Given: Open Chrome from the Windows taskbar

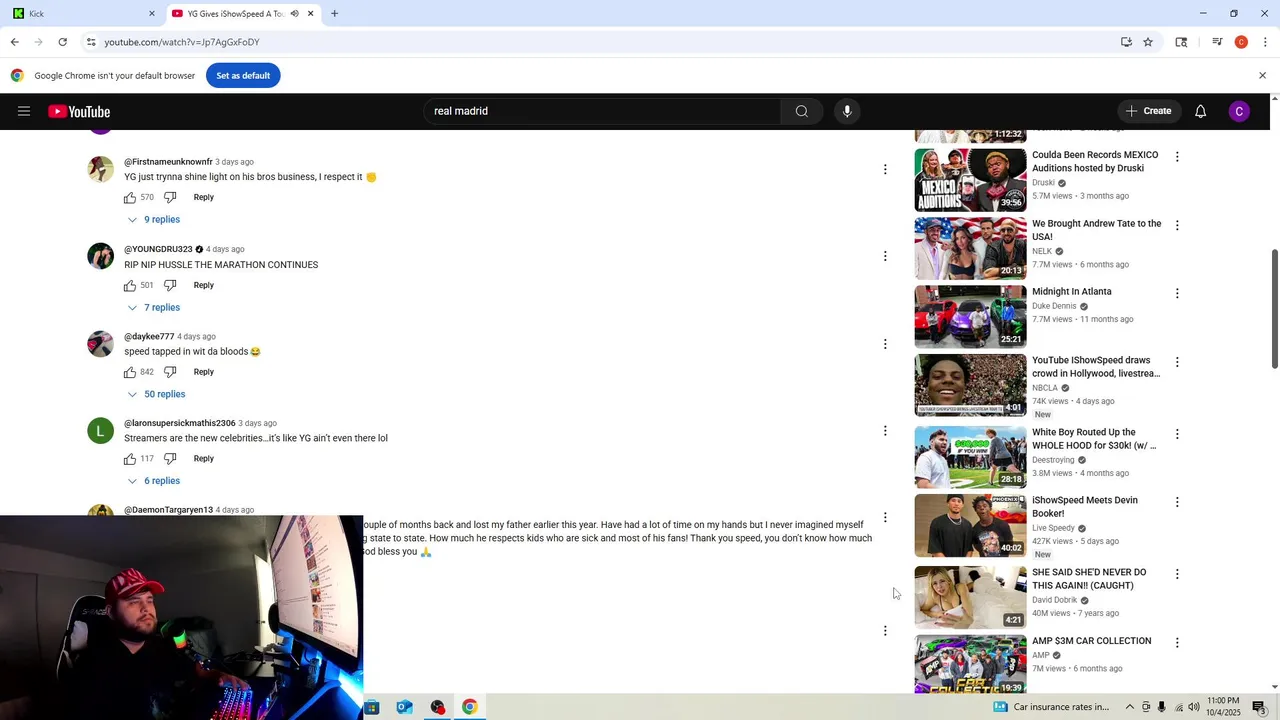Looking at the screenshot, I should point(469,707).
